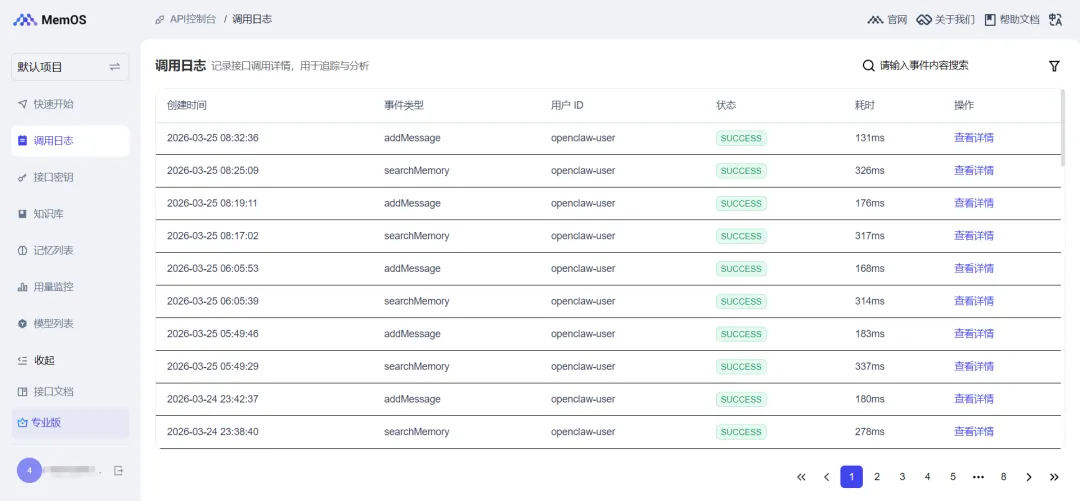Image resolution: width=1080 pixels, height=501 pixels.
Task: Go to page 2 of logs
Action: click(x=877, y=477)
